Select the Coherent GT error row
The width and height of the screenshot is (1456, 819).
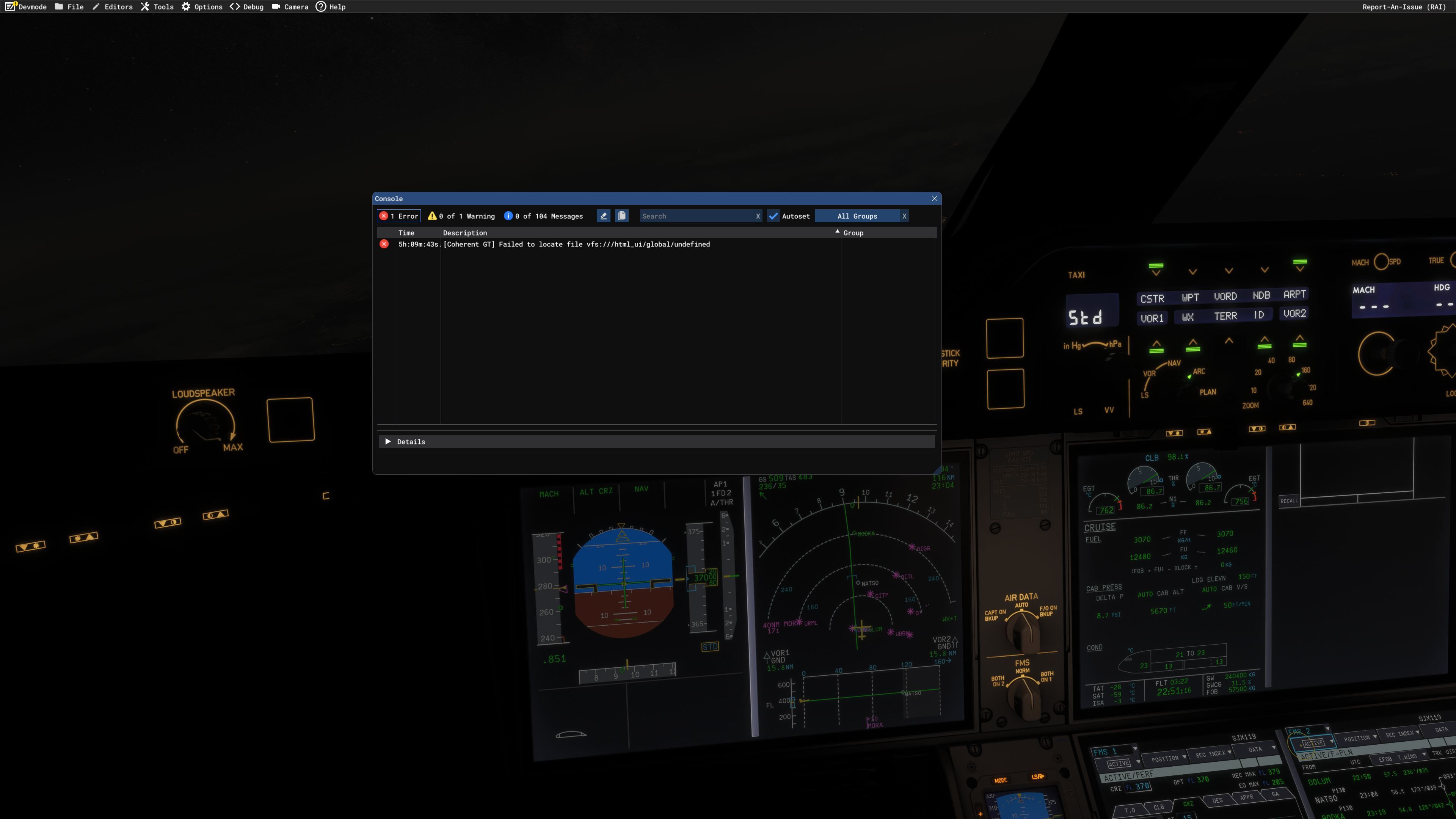576,244
